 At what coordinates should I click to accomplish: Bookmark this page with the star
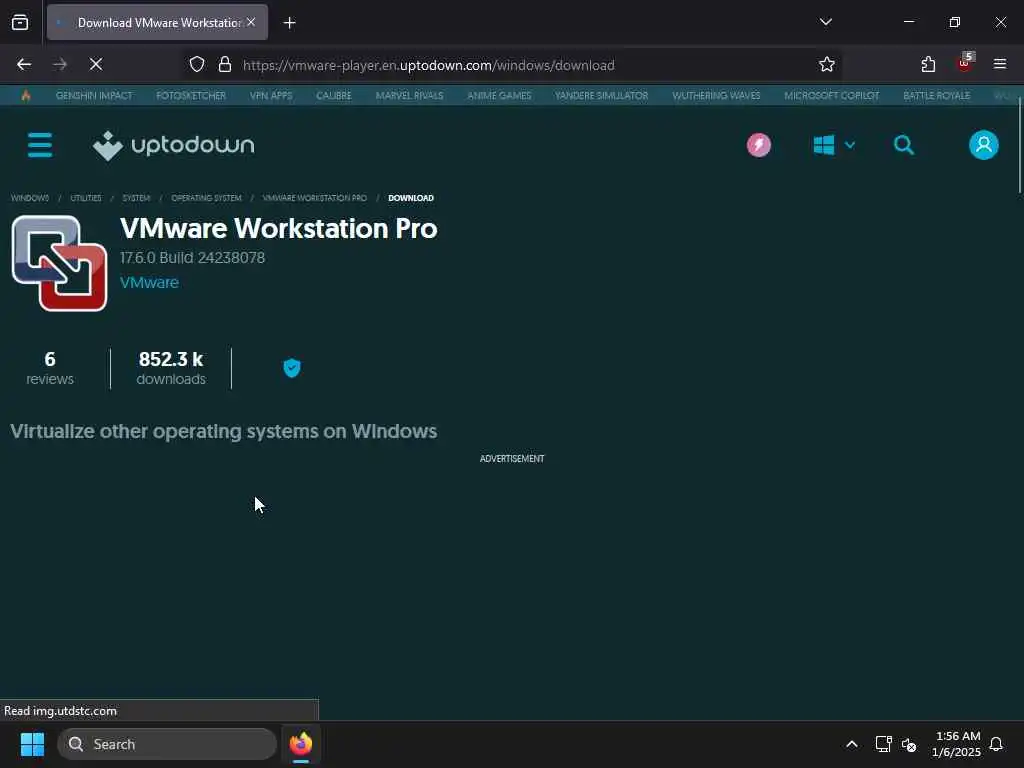tap(827, 65)
